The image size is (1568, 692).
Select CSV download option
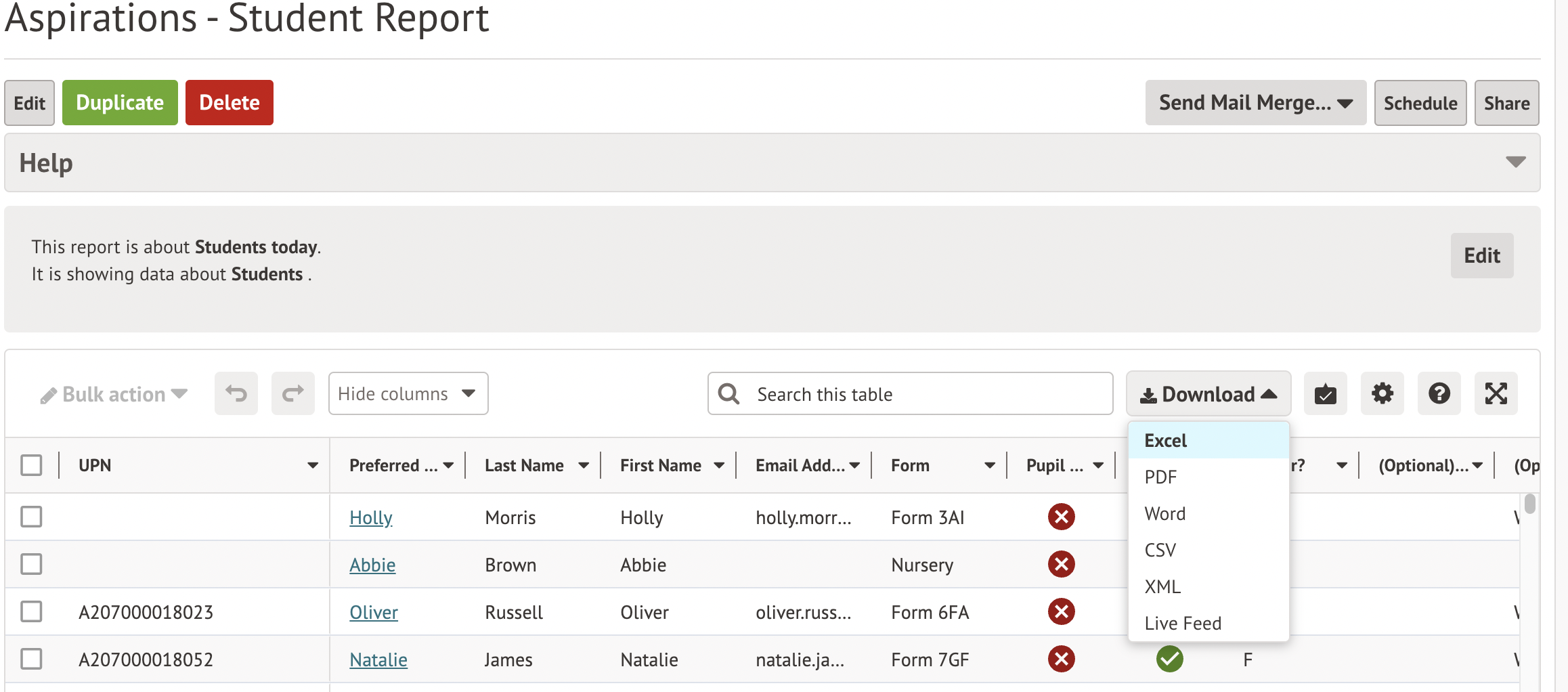click(x=1160, y=550)
